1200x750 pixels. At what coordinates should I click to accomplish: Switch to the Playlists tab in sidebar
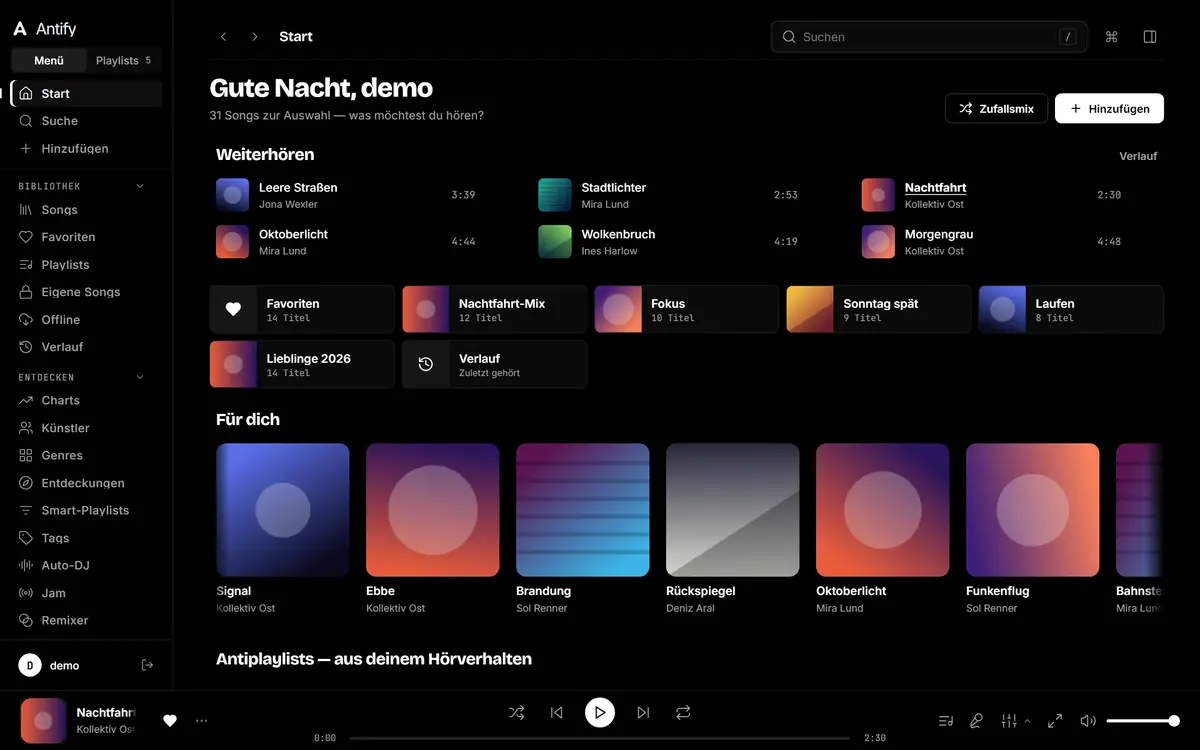click(123, 60)
